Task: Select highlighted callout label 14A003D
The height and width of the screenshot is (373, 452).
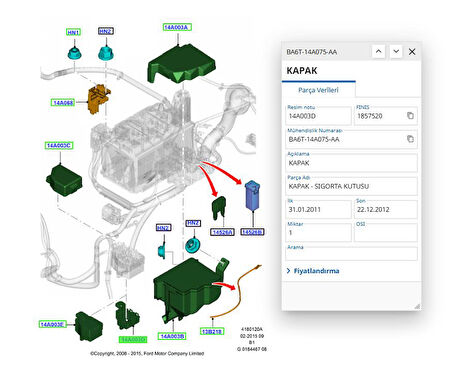Action: click(133, 339)
